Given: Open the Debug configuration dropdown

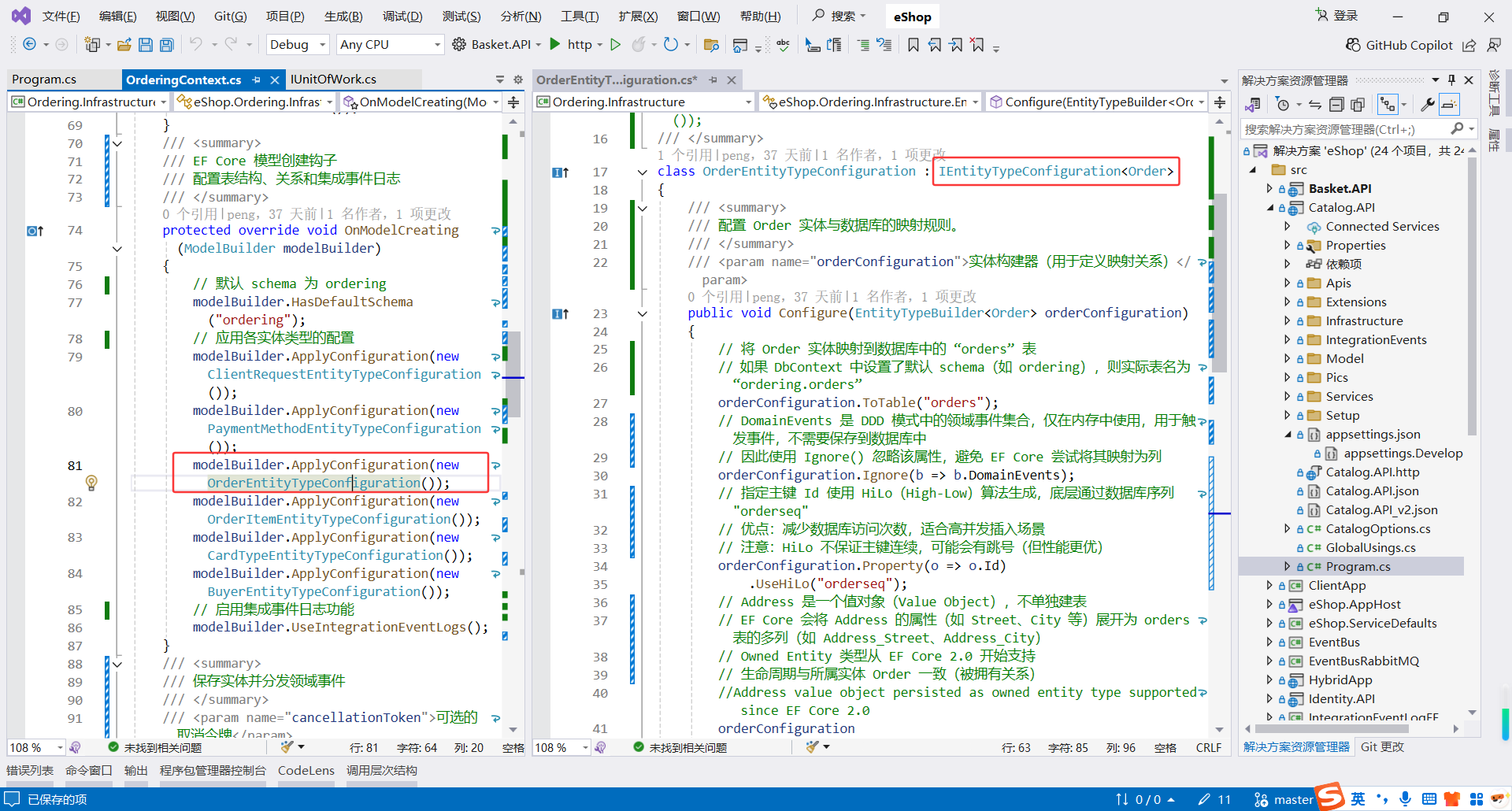Looking at the screenshot, I should (297, 44).
